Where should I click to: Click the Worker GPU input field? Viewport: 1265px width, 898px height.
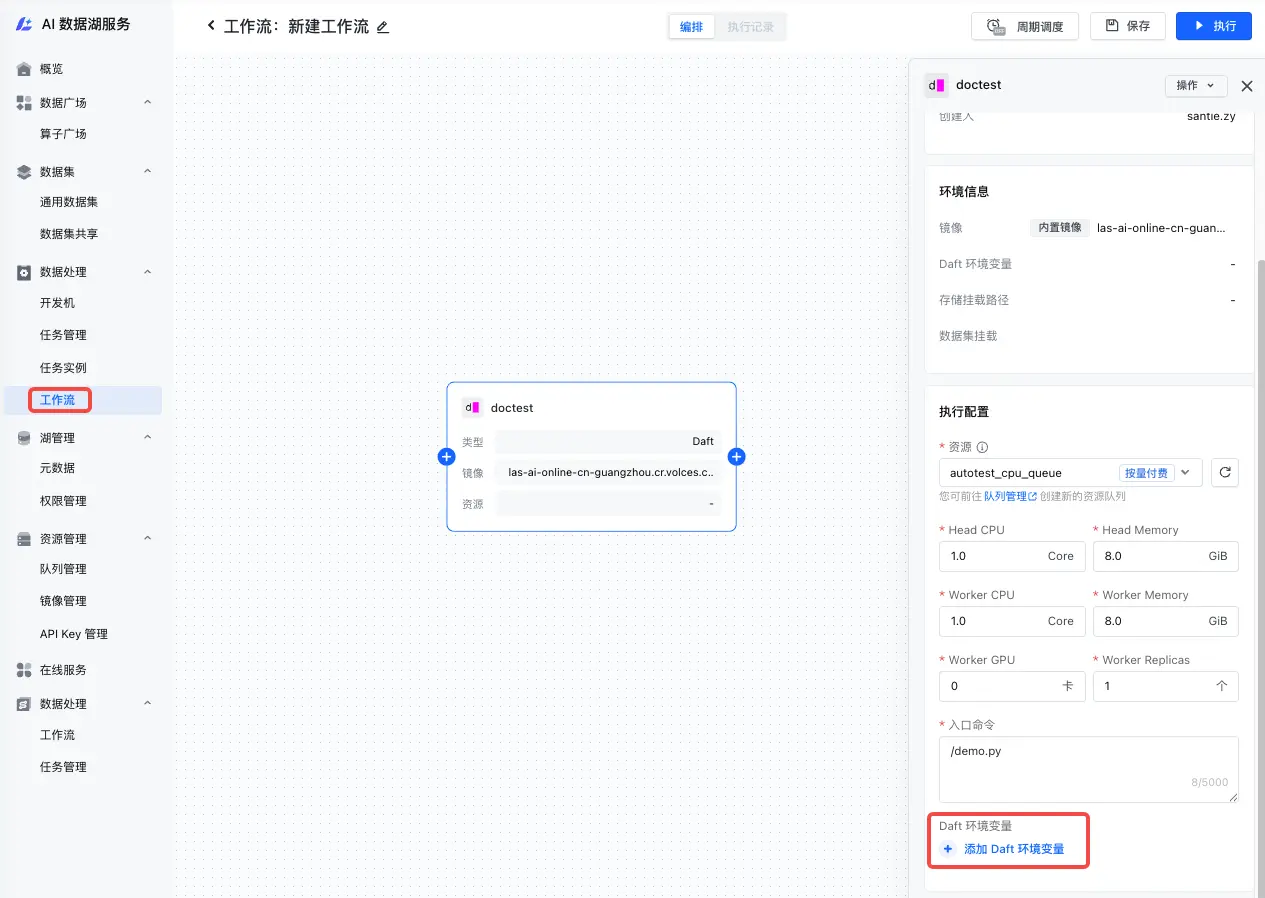click(1012, 686)
